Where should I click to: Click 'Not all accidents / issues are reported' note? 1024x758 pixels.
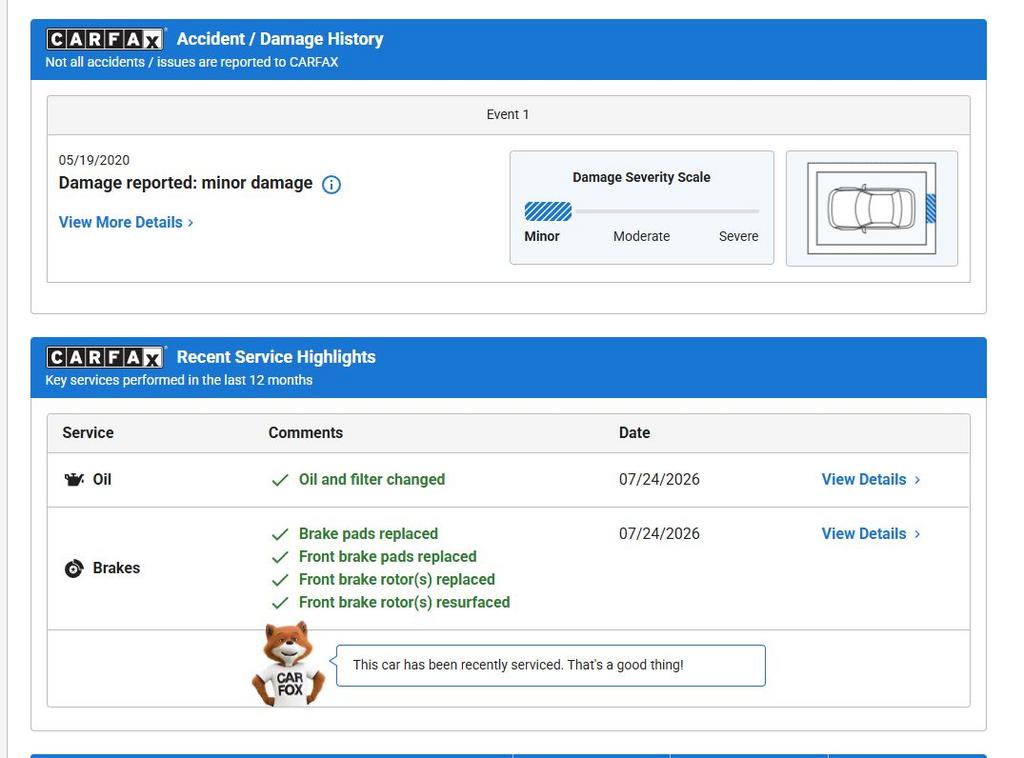(192, 63)
